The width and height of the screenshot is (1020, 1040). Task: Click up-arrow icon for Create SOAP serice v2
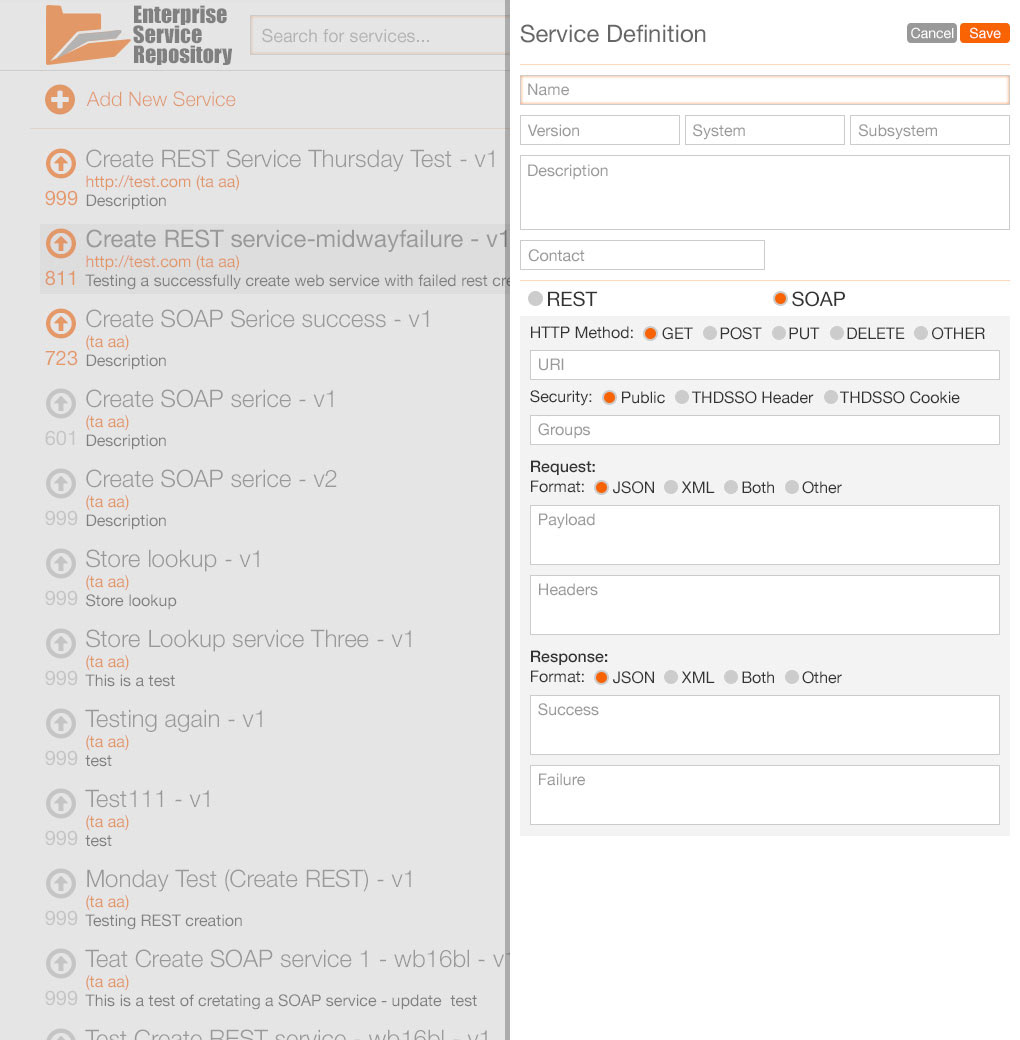pos(60,484)
